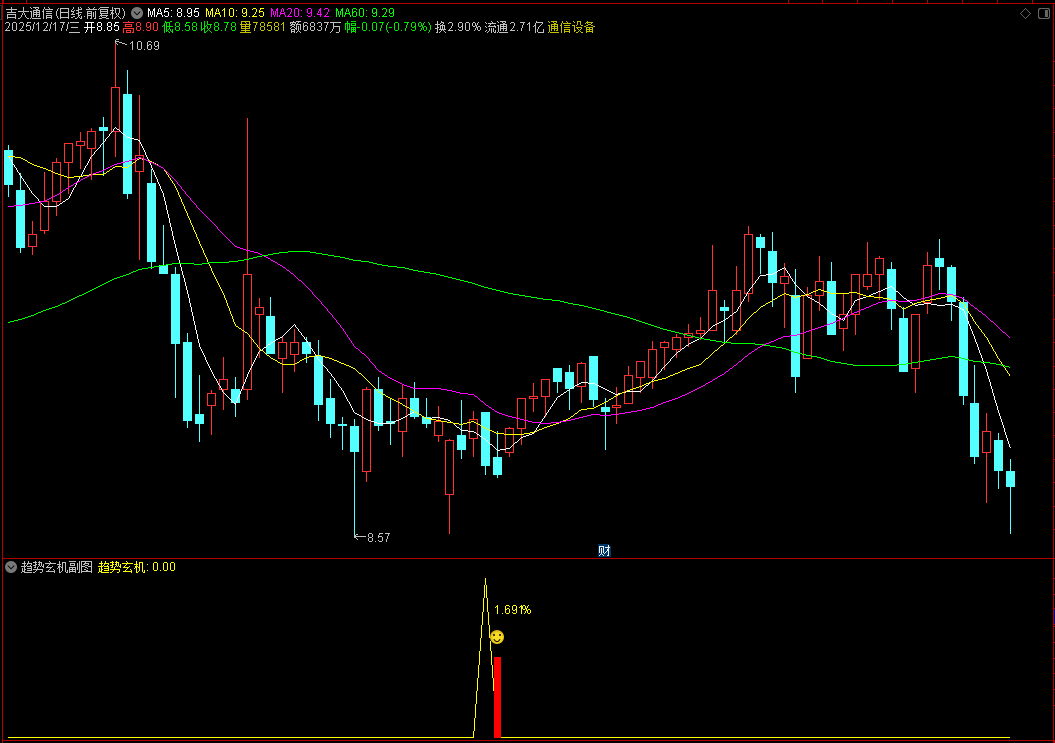Click the opening price 开8.85
The width and height of the screenshot is (1055, 743).
(x=102, y=28)
